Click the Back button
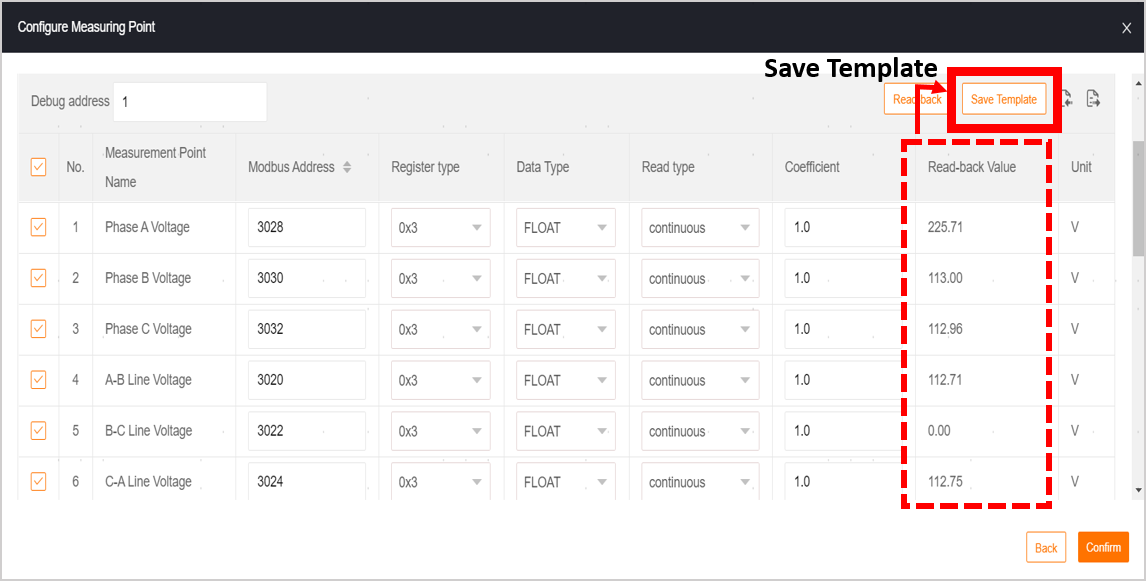Screen dimensions: 1146x581 [x=1046, y=547]
